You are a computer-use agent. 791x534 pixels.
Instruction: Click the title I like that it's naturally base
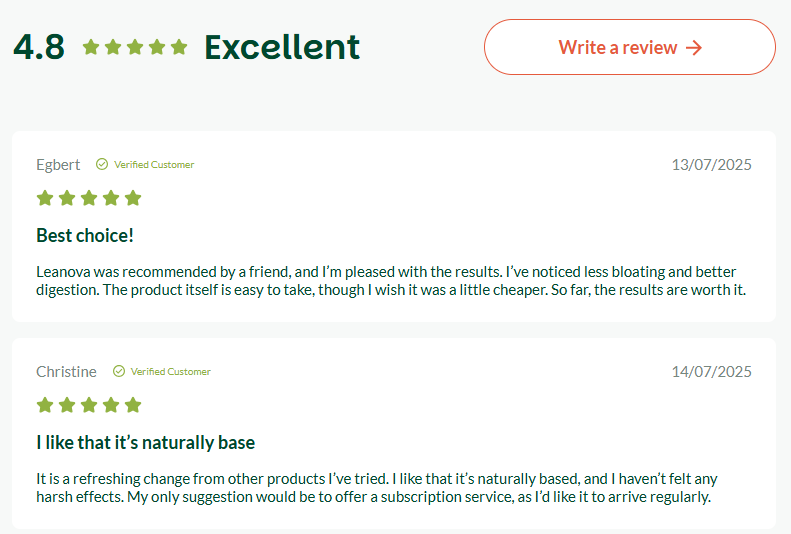[145, 443]
